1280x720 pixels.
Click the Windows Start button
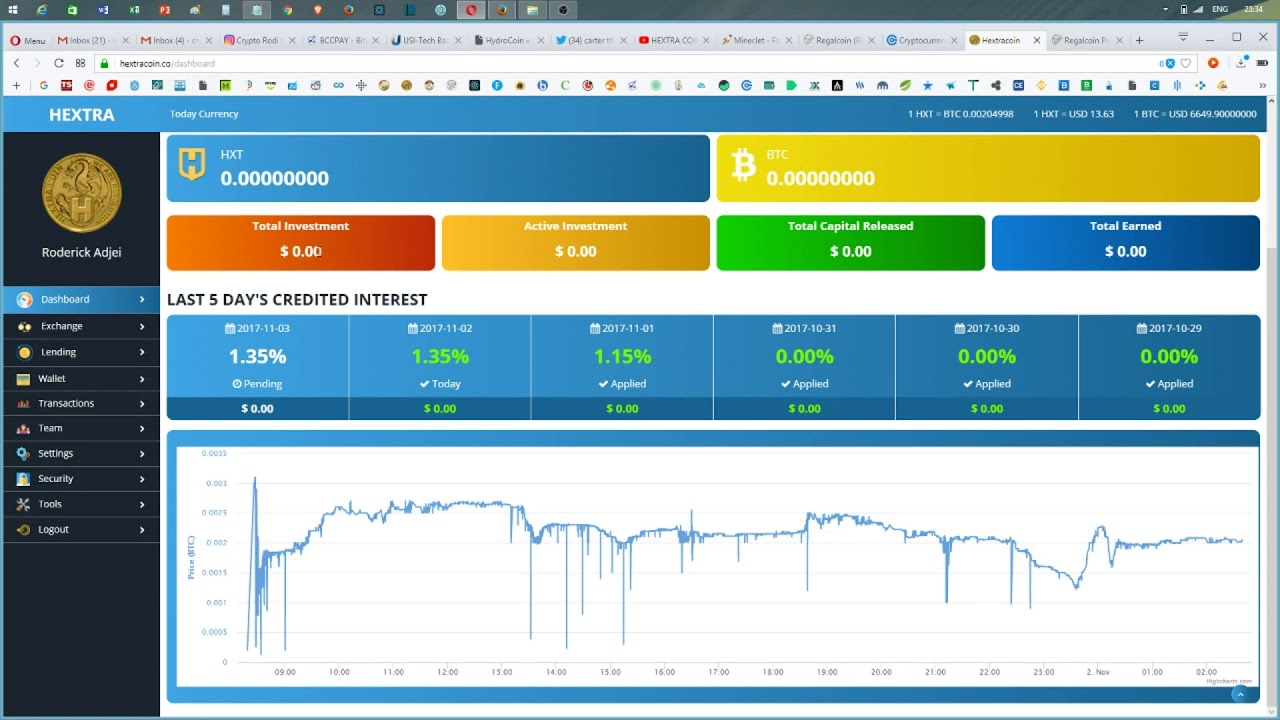12,10
